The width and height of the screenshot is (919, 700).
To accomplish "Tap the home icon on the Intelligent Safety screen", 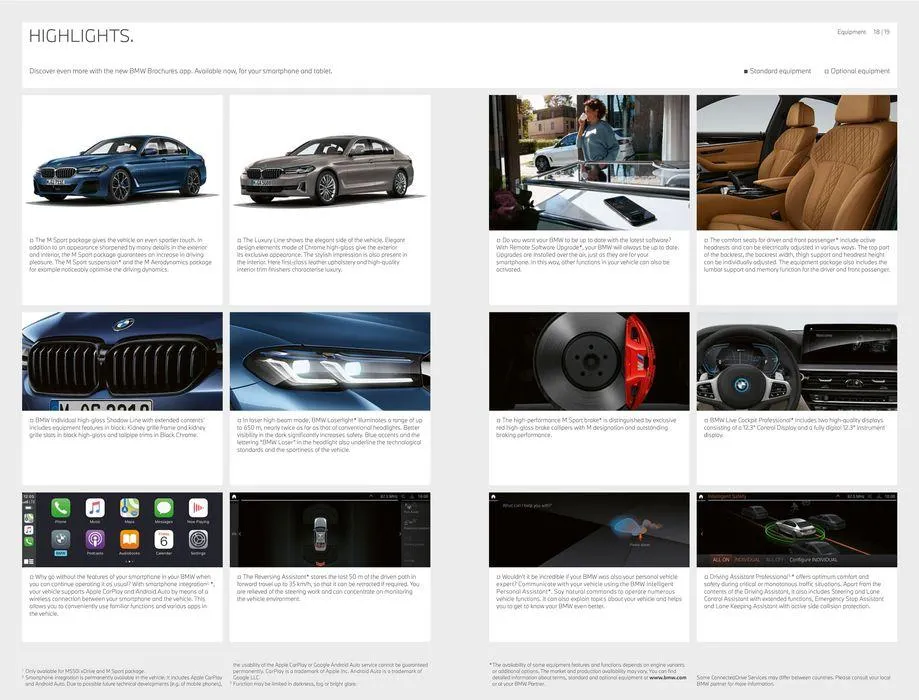I will 702,496.
